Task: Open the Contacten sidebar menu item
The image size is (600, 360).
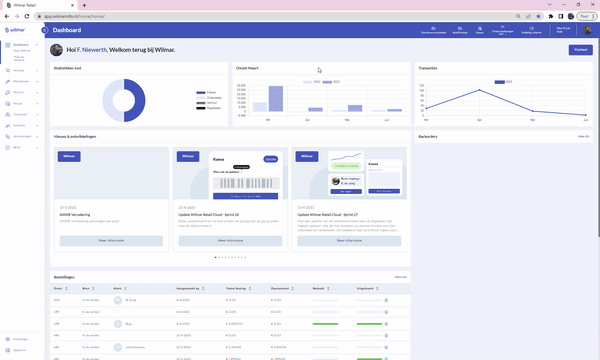Action: tap(22, 114)
